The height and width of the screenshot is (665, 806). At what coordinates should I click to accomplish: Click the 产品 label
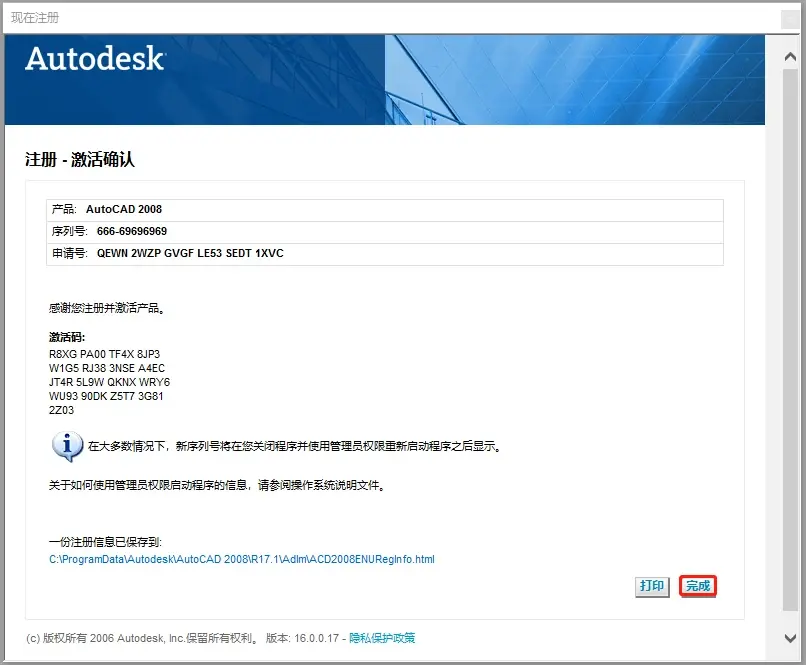(64, 209)
